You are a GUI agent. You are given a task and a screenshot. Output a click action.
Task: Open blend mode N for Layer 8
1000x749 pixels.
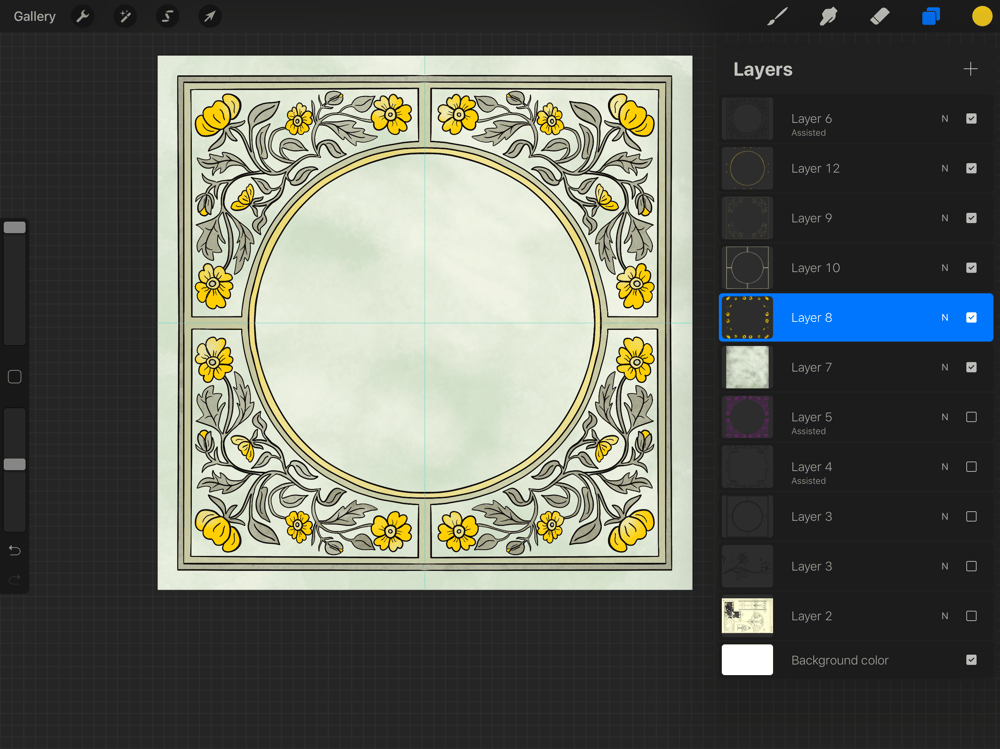945,318
